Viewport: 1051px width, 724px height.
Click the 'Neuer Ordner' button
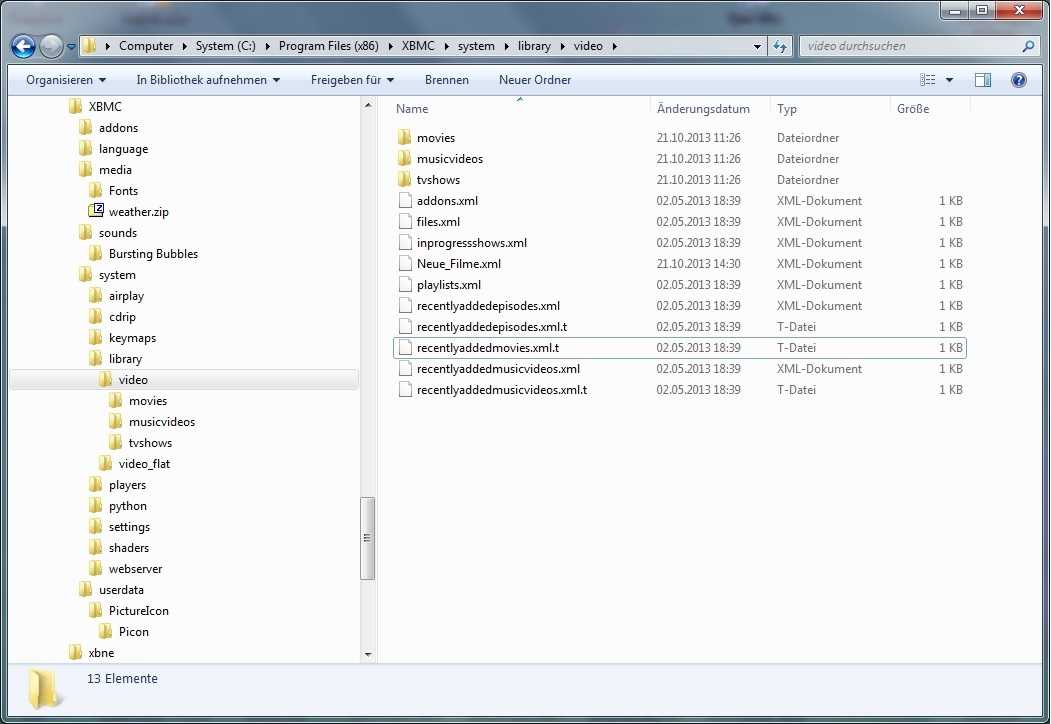tap(535, 80)
